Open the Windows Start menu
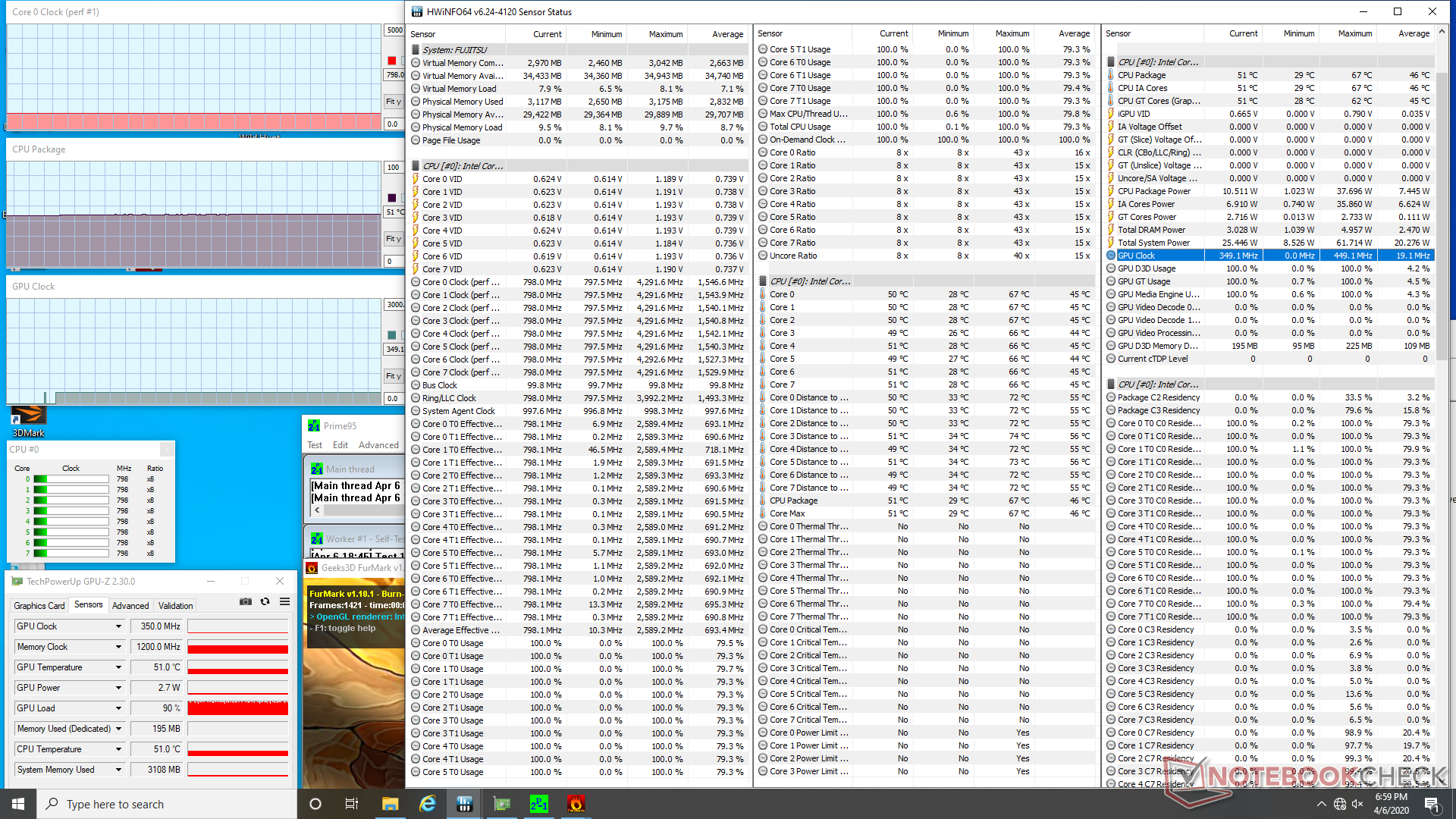Viewport: 1456px width, 819px height. (x=18, y=804)
